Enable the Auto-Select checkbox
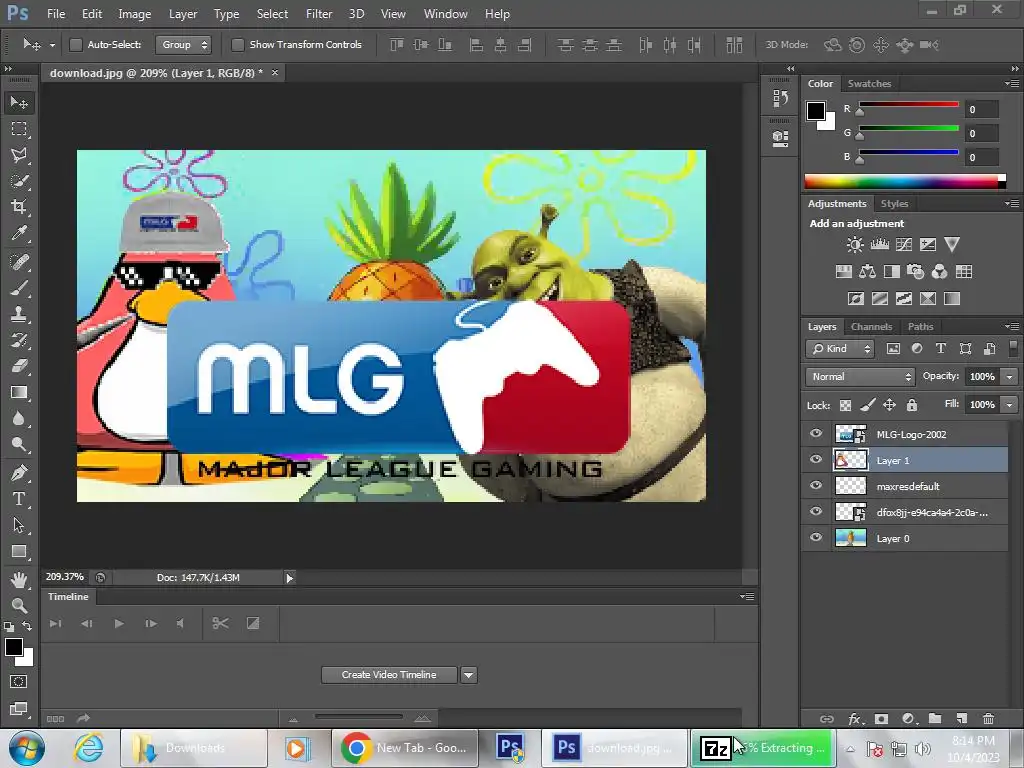The width and height of the screenshot is (1024, 768). [x=76, y=44]
